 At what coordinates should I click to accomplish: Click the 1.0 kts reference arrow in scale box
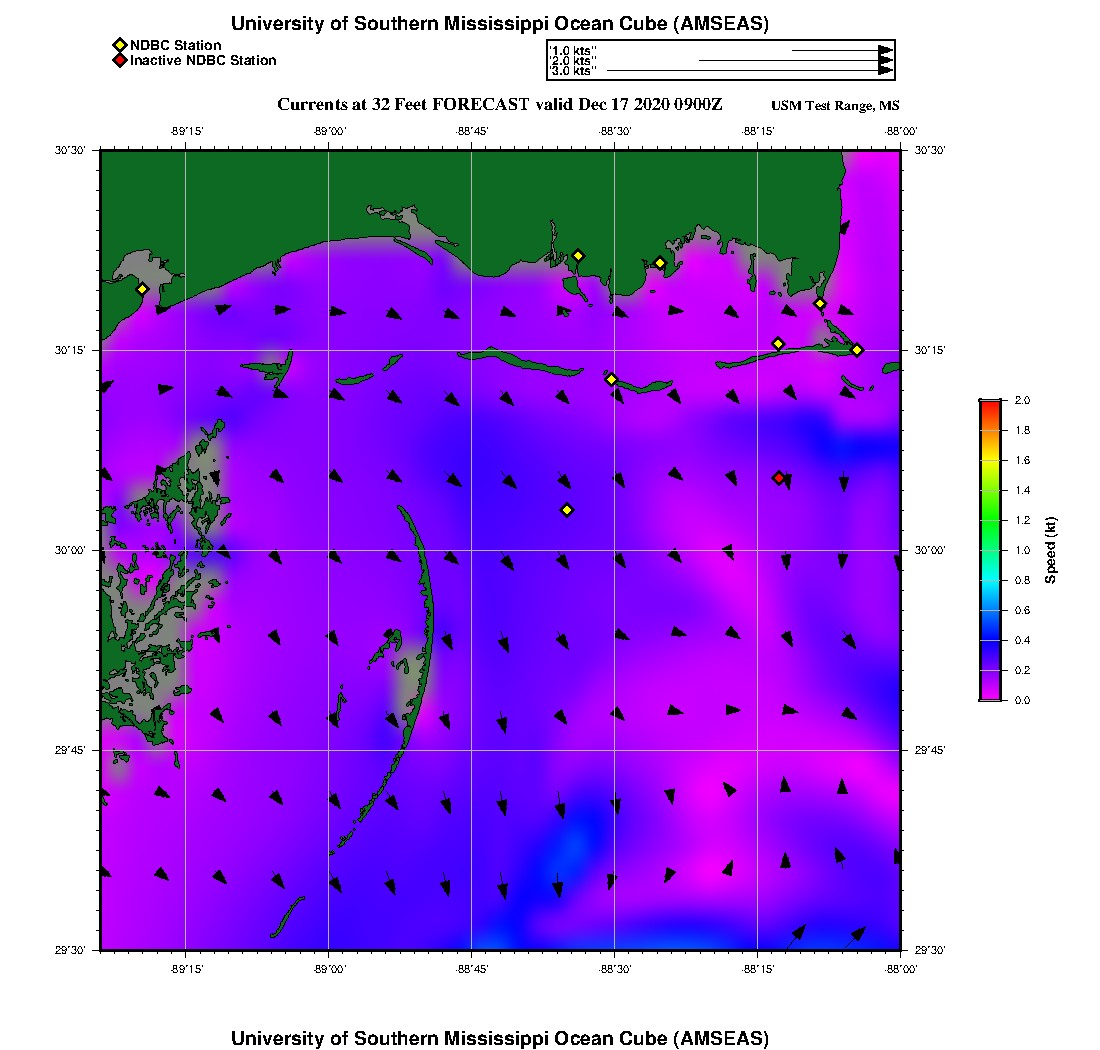842,50
